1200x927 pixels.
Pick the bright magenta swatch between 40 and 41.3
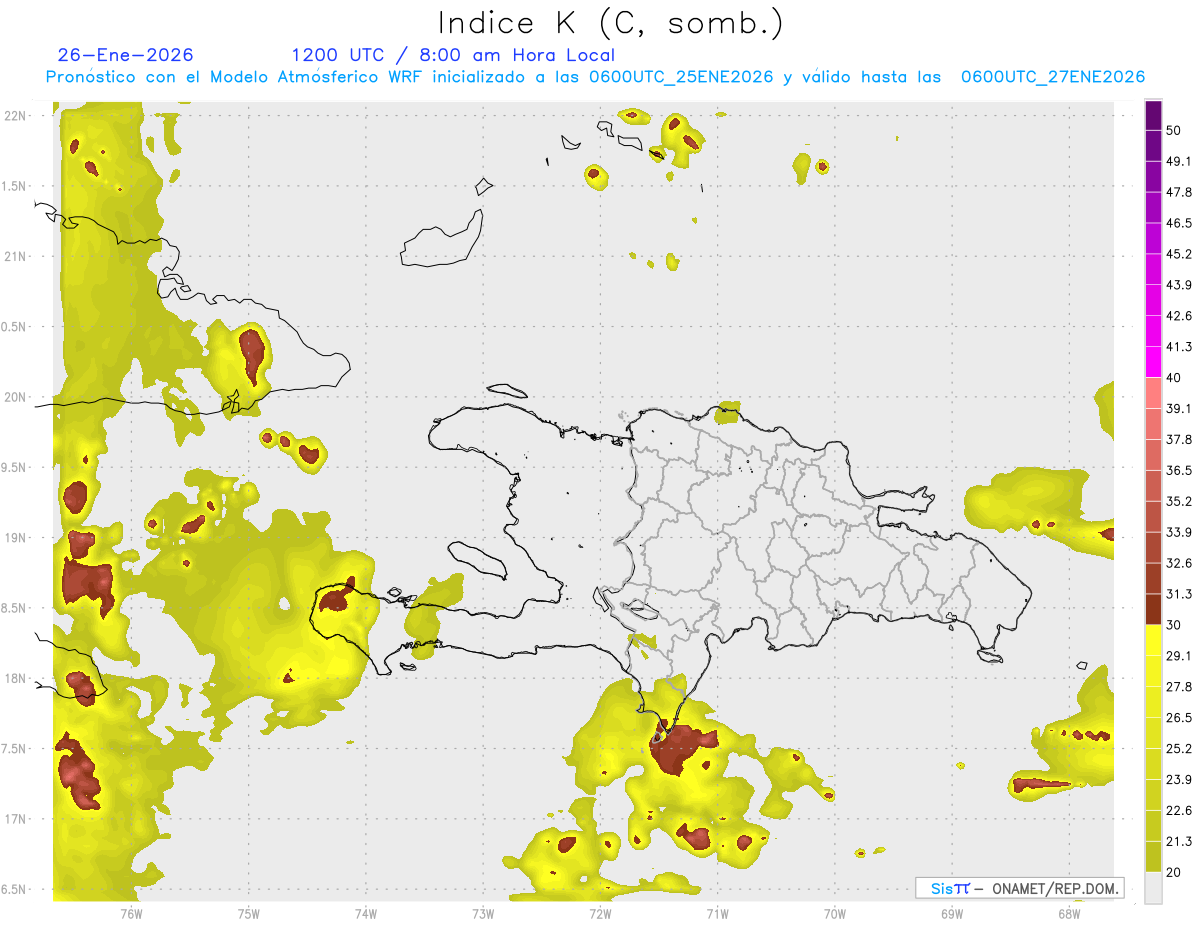point(1154,362)
